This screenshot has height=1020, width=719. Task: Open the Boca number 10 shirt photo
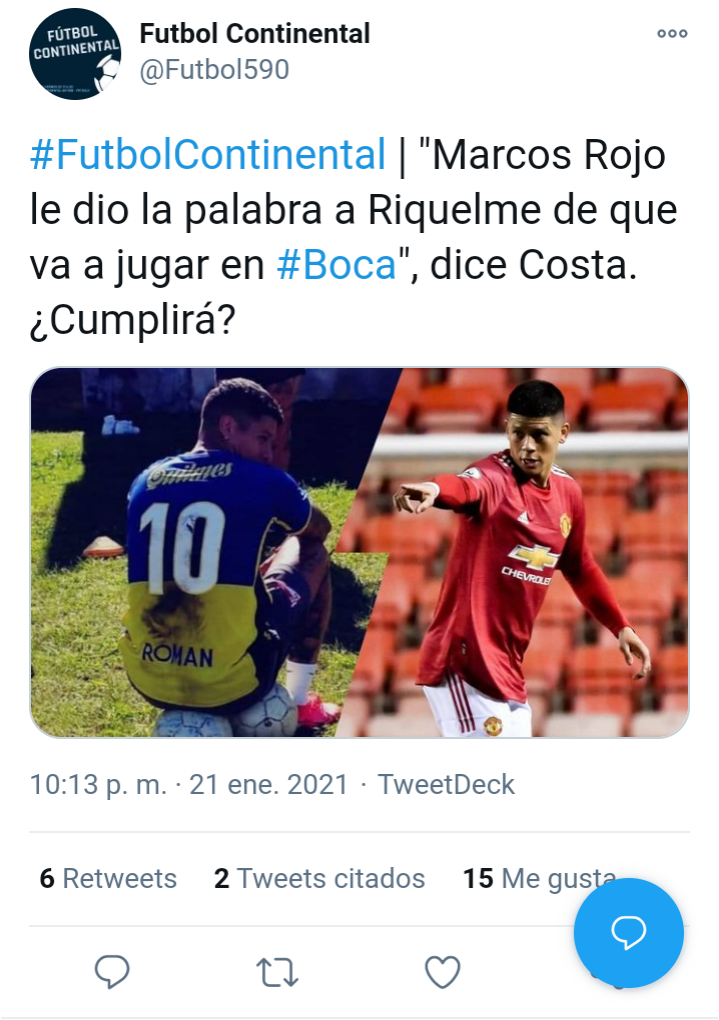coord(195,553)
